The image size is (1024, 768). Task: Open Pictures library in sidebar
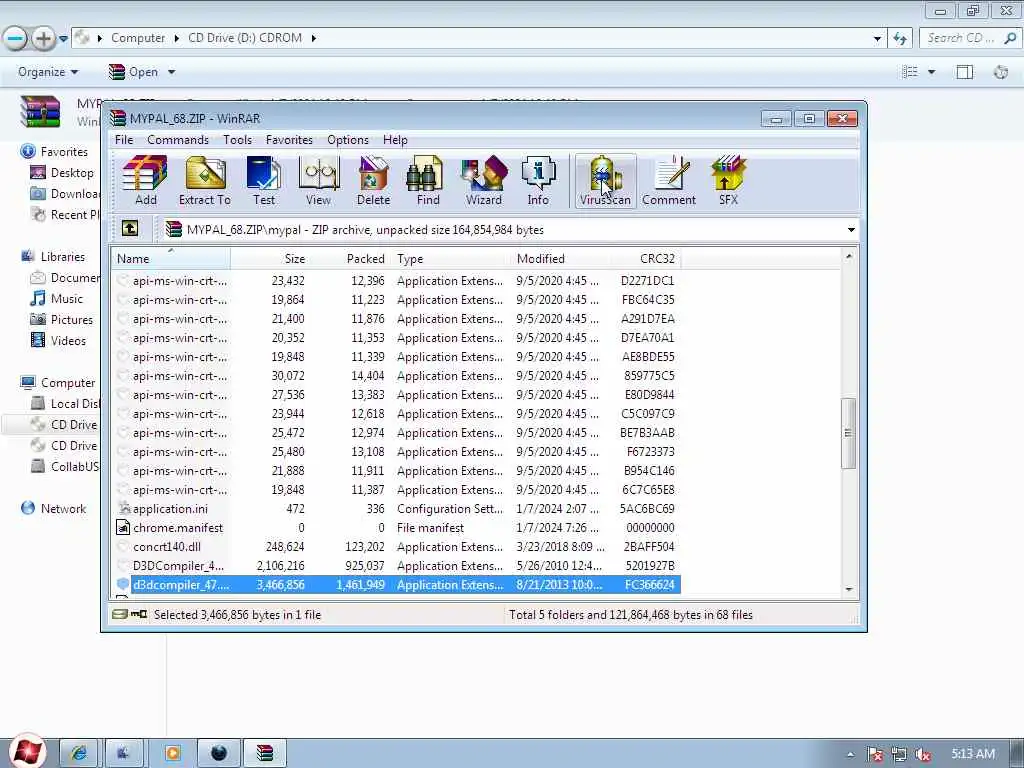62,320
